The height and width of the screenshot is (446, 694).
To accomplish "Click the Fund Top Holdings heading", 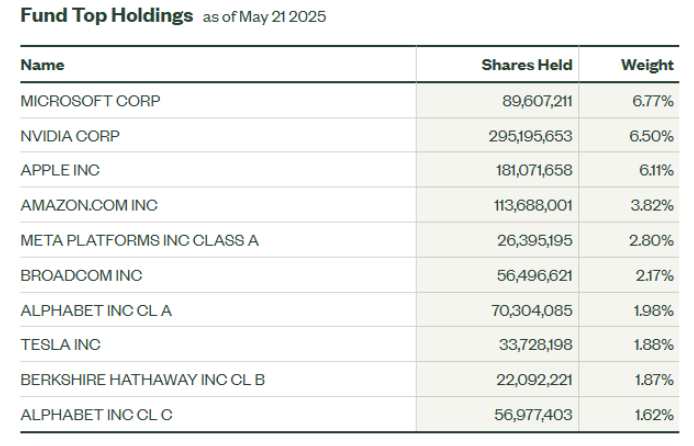I will (x=106, y=16).
